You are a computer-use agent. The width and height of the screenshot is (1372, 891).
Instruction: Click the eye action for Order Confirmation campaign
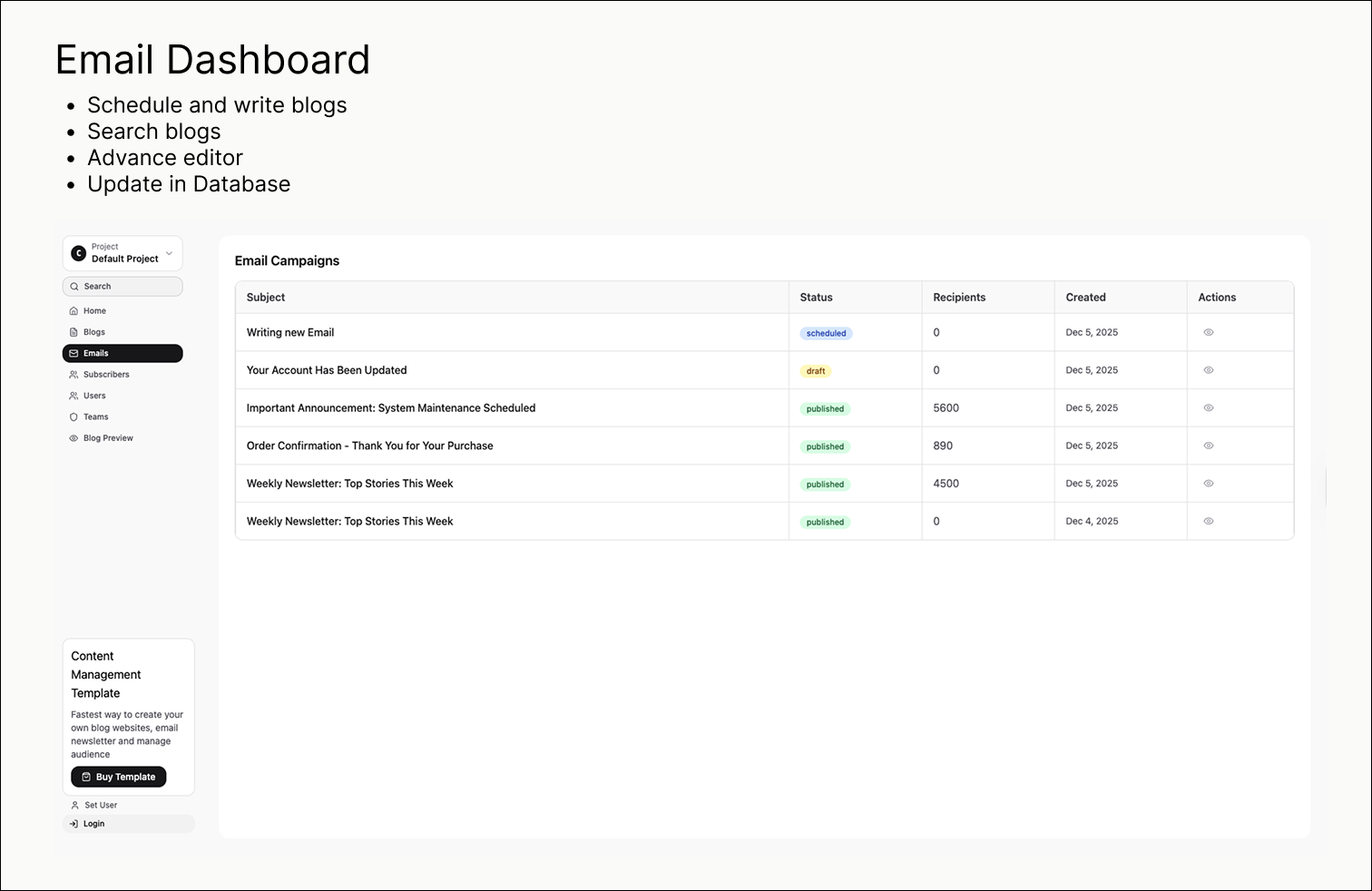tap(1208, 445)
